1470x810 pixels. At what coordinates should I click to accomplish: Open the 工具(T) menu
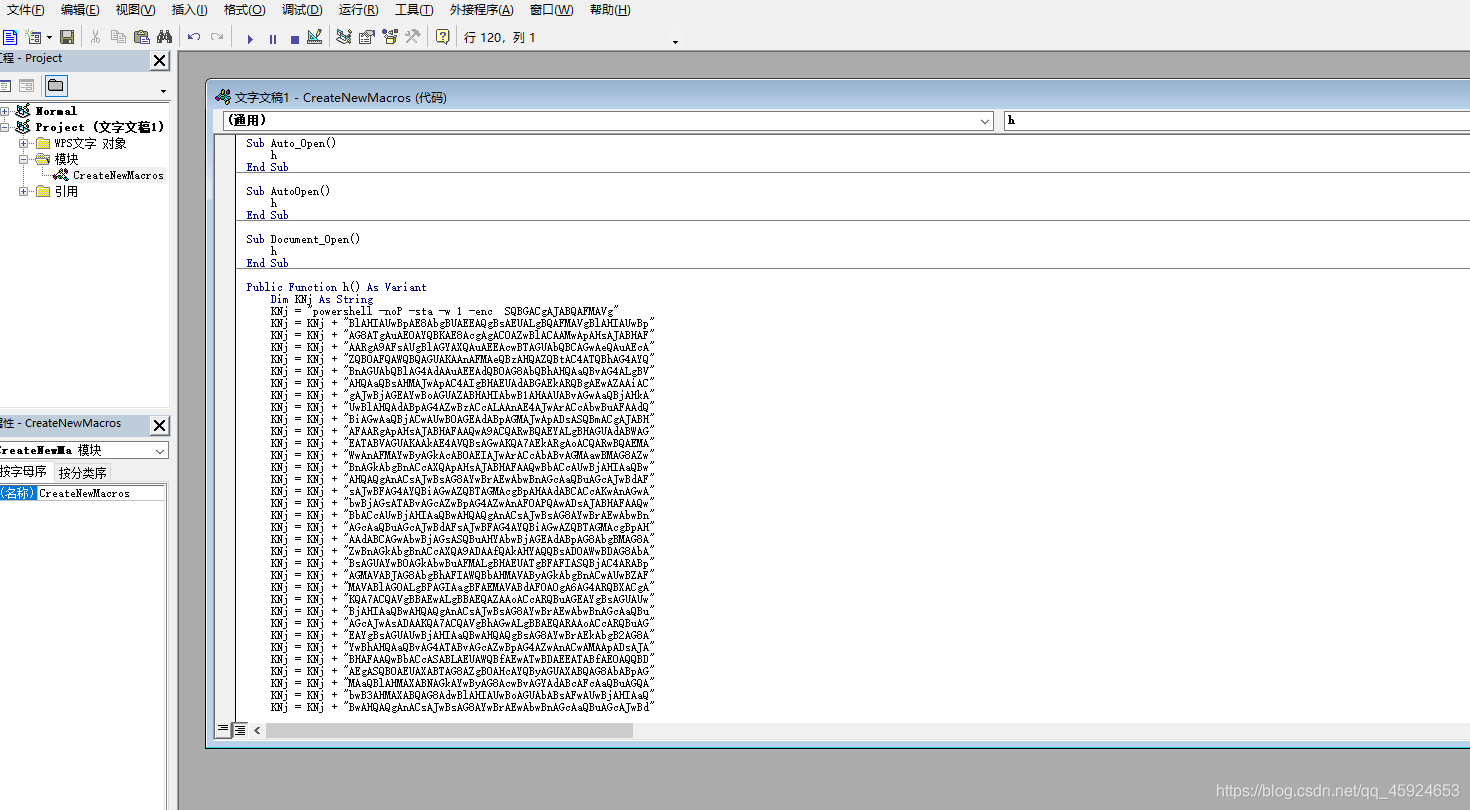pyautogui.click(x=414, y=10)
